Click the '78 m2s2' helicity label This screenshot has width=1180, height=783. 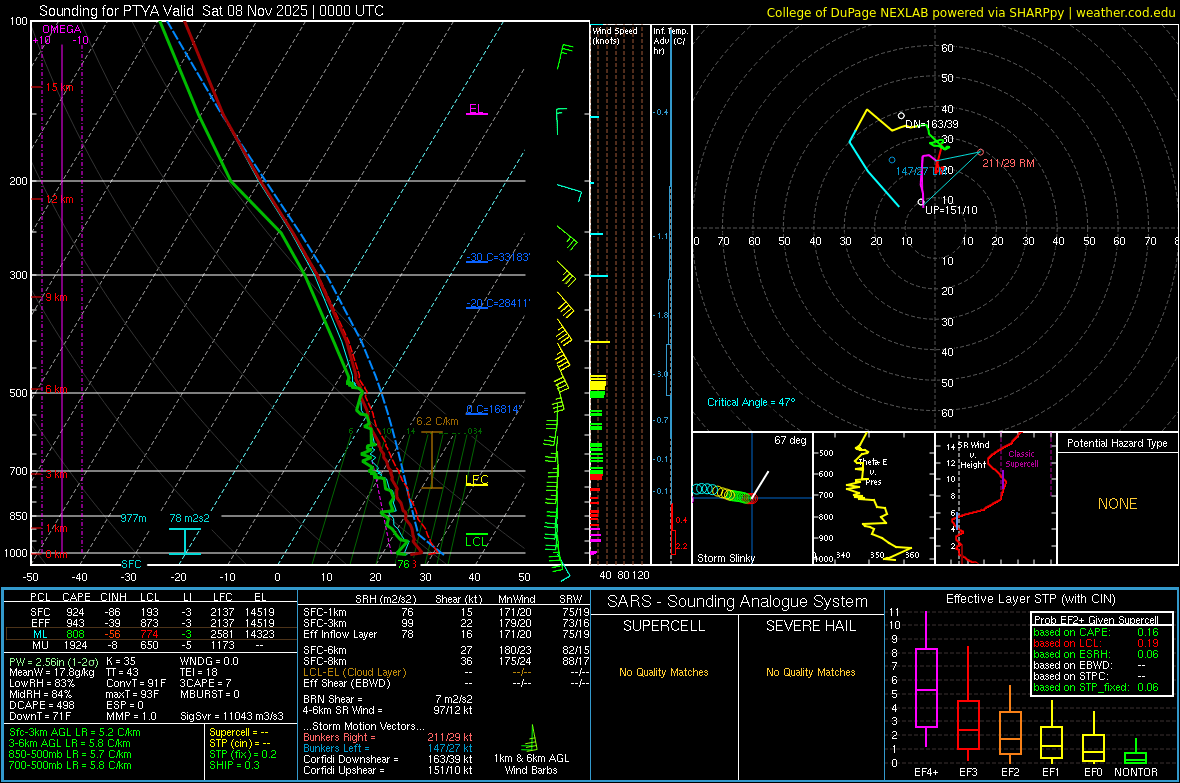point(190,518)
